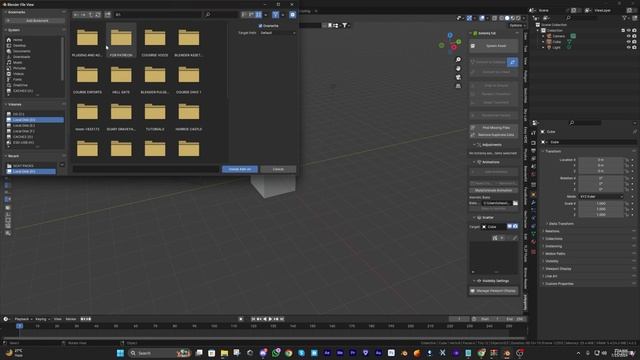Hide Cube in viewport via eye icon
The height and width of the screenshot is (360, 640).
coord(628,42)
